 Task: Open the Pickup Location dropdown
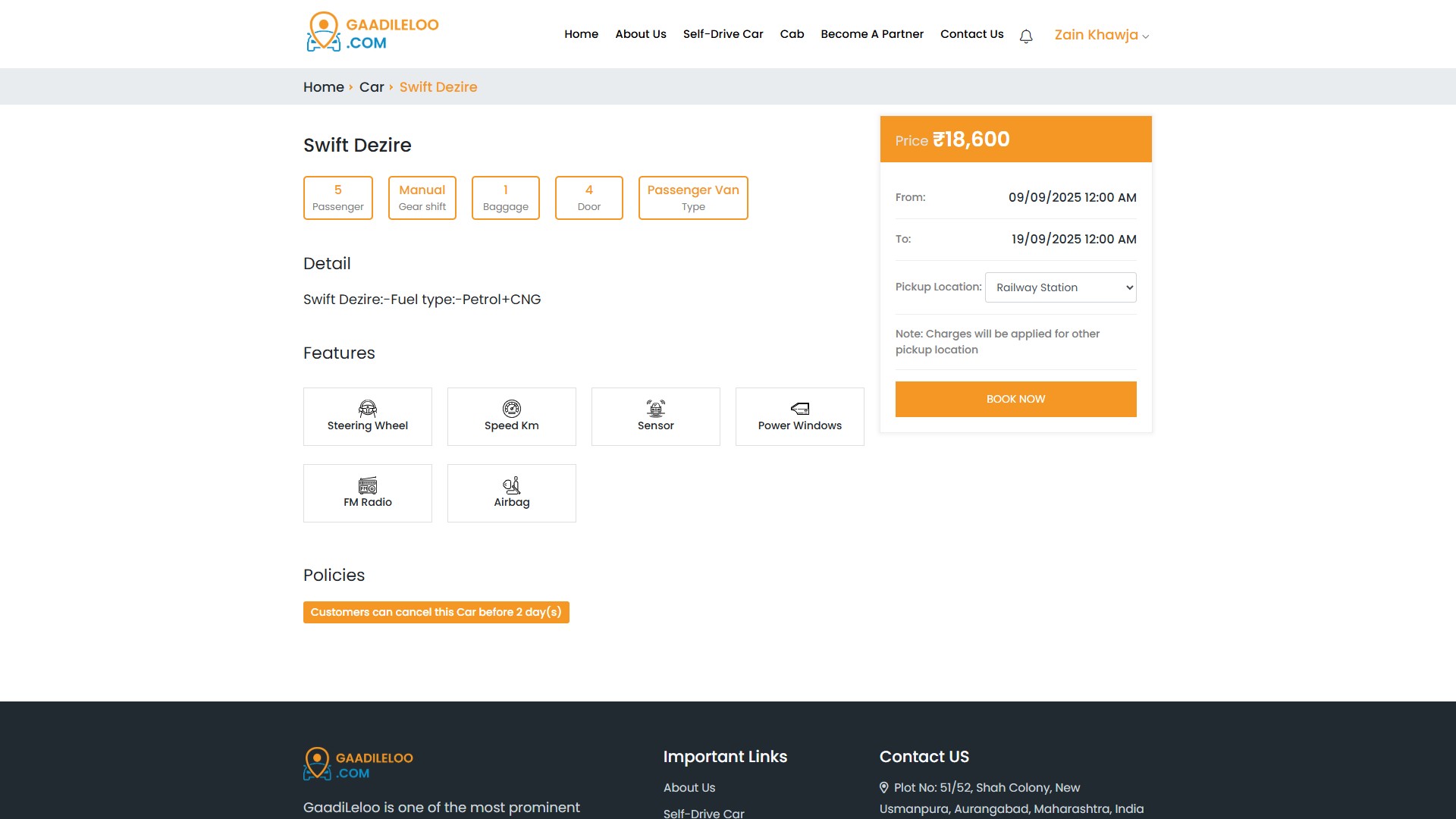[1060, 287]
